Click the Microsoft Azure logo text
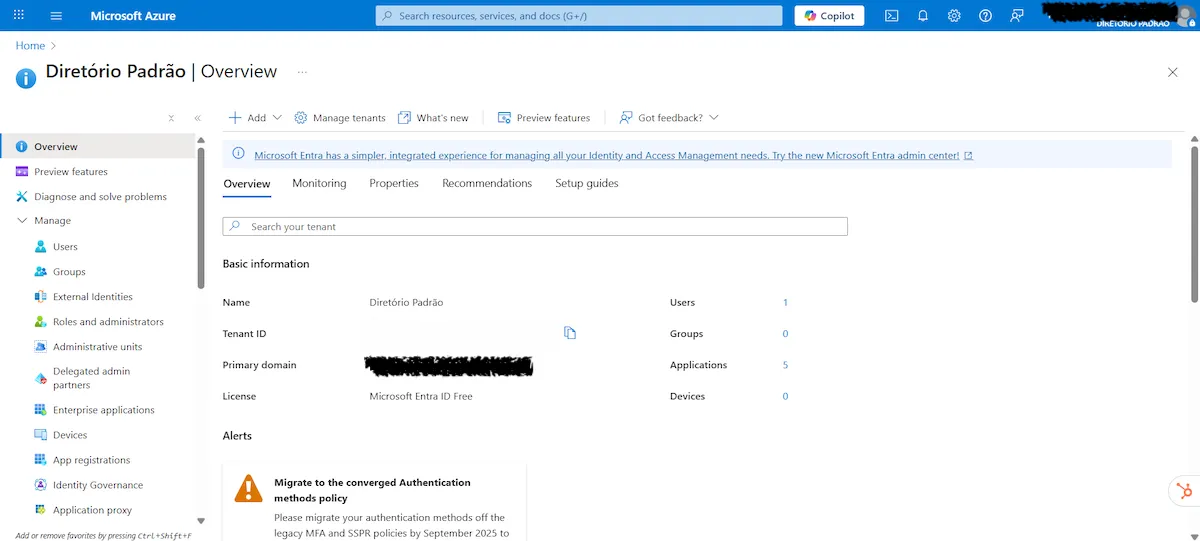 pyautogui.click(x=131, y=16)
